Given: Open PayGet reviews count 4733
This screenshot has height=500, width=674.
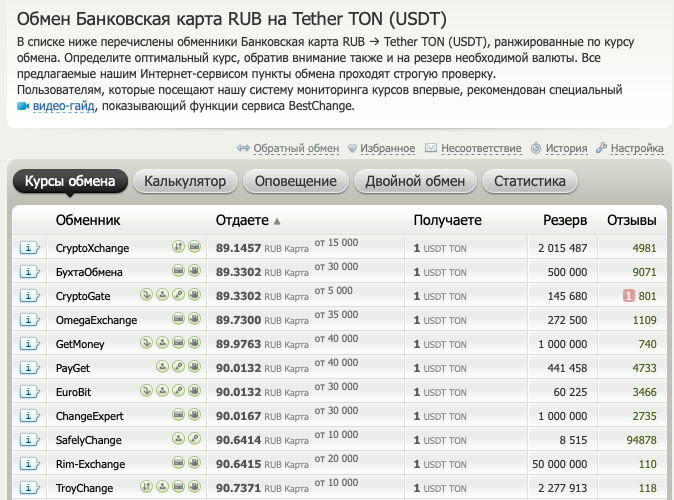Looking at the screenshot, I should click(644, 368).
